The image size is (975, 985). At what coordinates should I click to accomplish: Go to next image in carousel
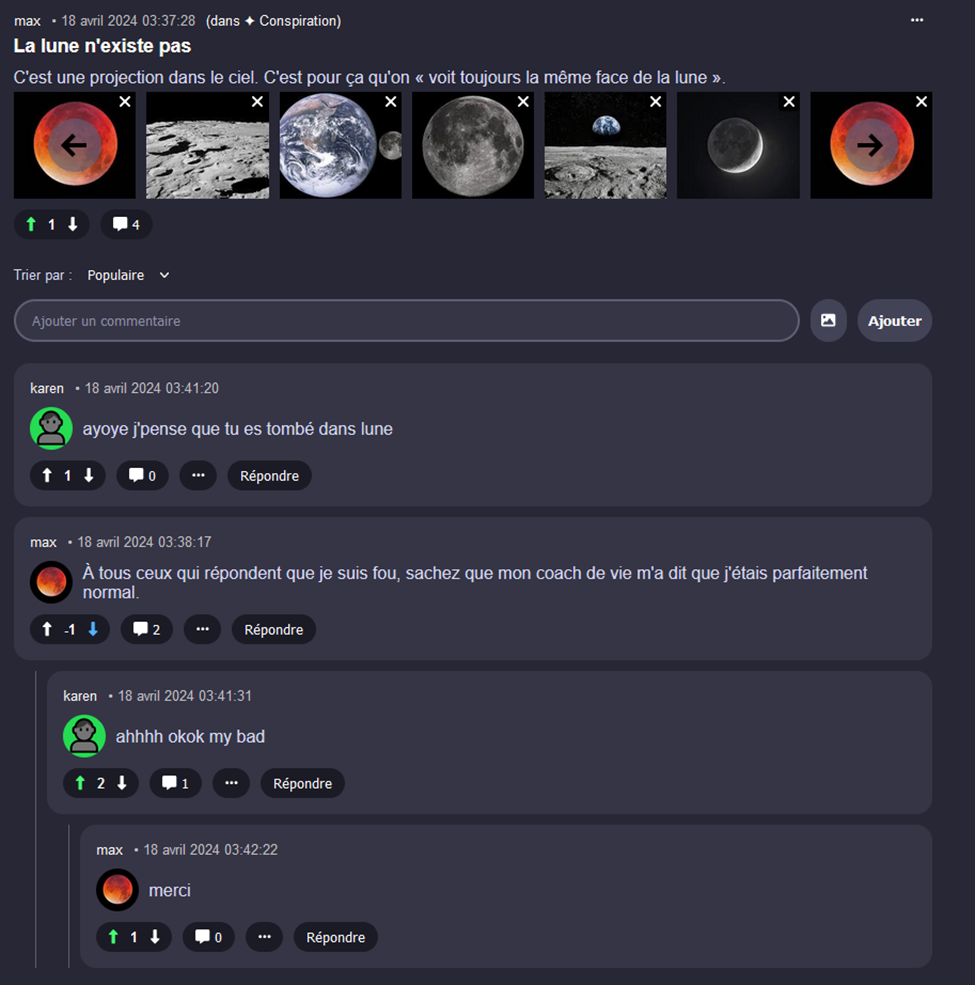(871, 145)
